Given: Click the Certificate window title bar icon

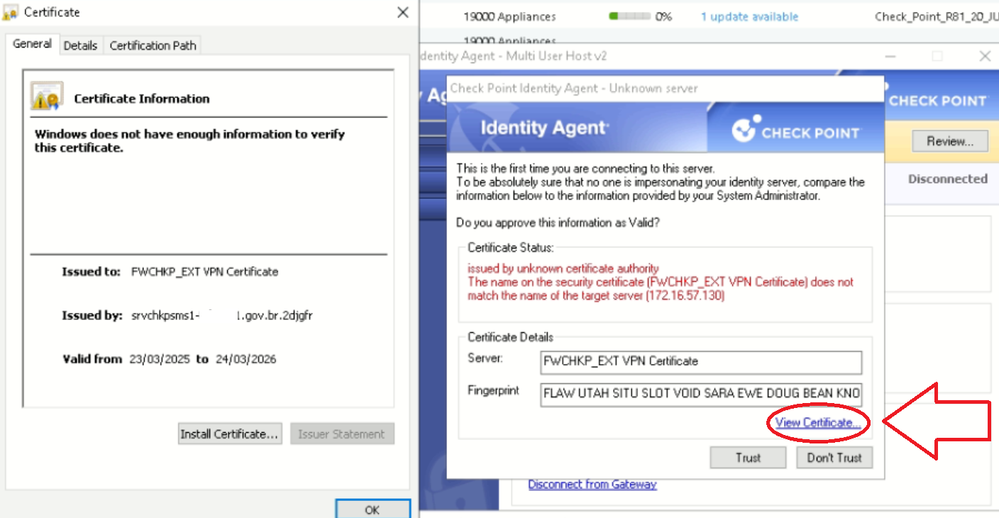Looking at the screenshot, I should coord(12,12).
